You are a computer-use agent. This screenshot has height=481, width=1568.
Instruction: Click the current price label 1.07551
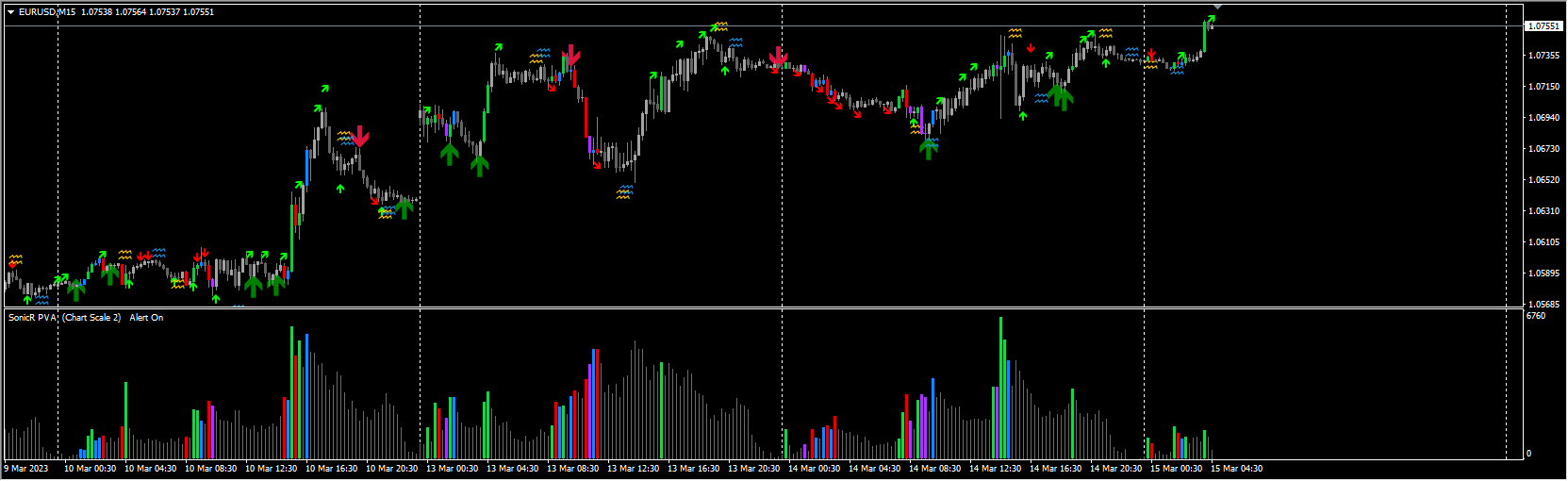click(x=1543, y=26)
